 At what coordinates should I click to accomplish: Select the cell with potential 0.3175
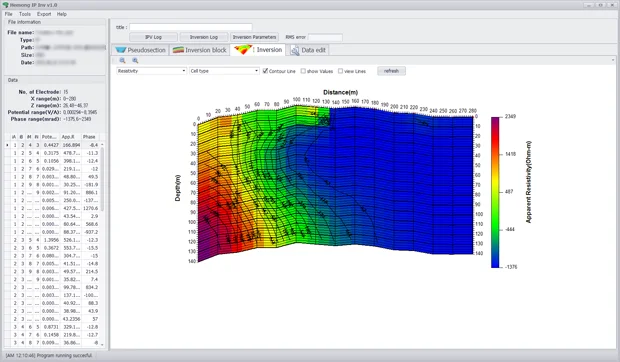pyautogui.click(x=50, y=153)
